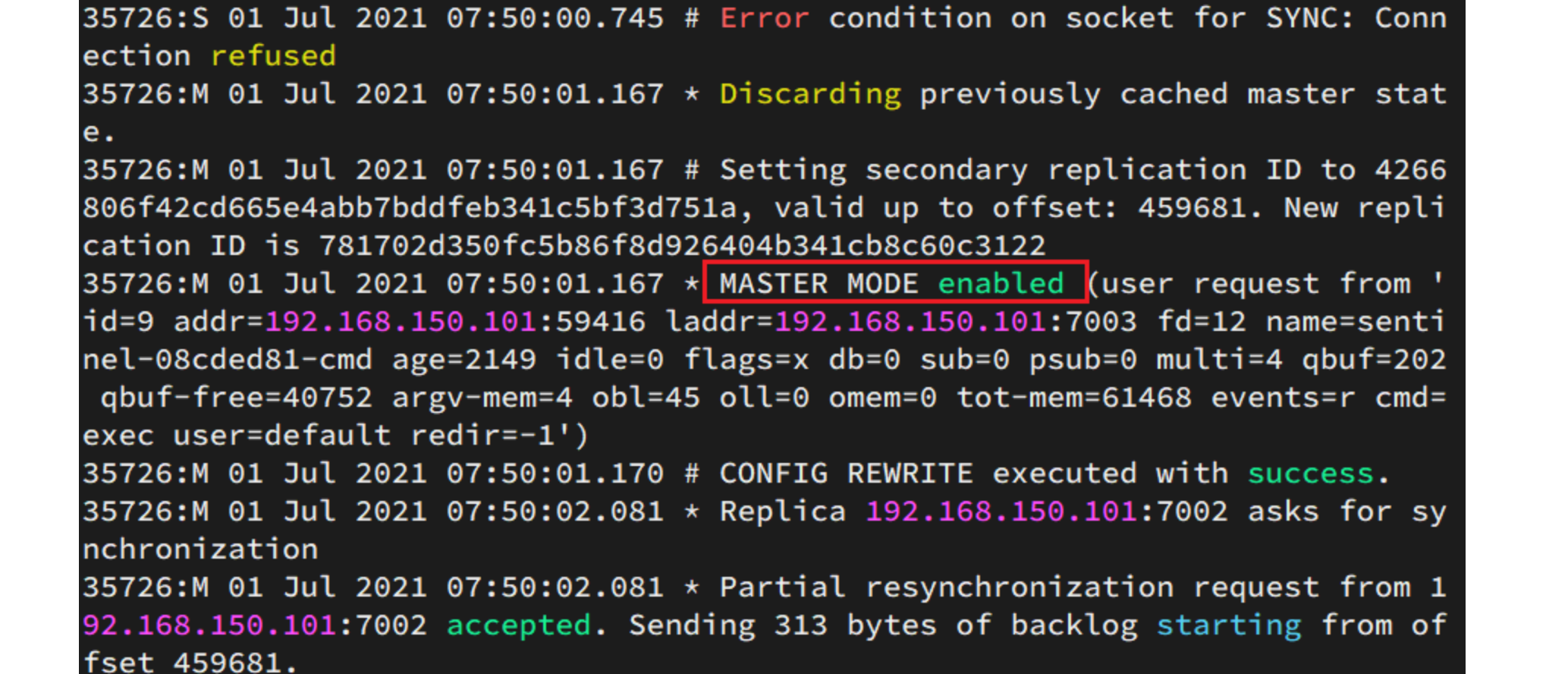The width and height of the screenshot is (1568, 674).
Task: Click the text Sending 313 bytes
Action: tap(783, 626)
